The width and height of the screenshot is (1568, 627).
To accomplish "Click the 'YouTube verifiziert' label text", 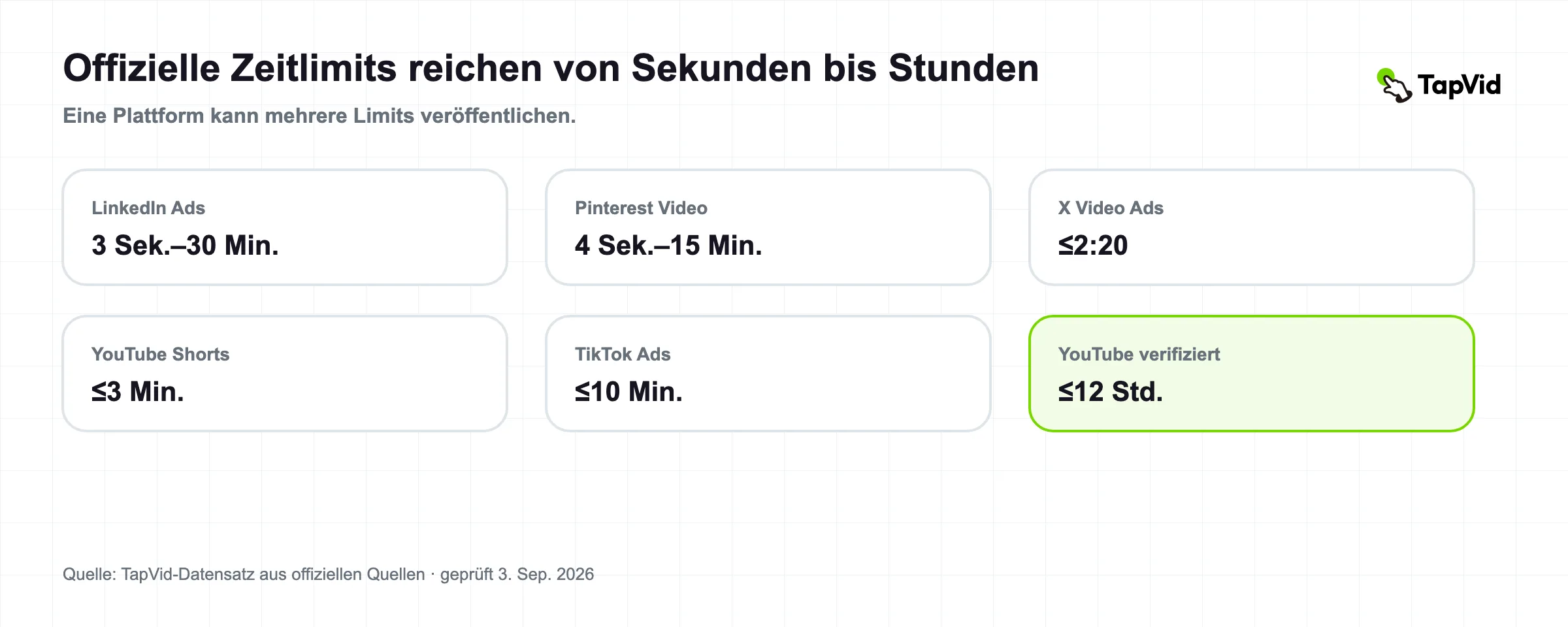I will pos(1139,354).
